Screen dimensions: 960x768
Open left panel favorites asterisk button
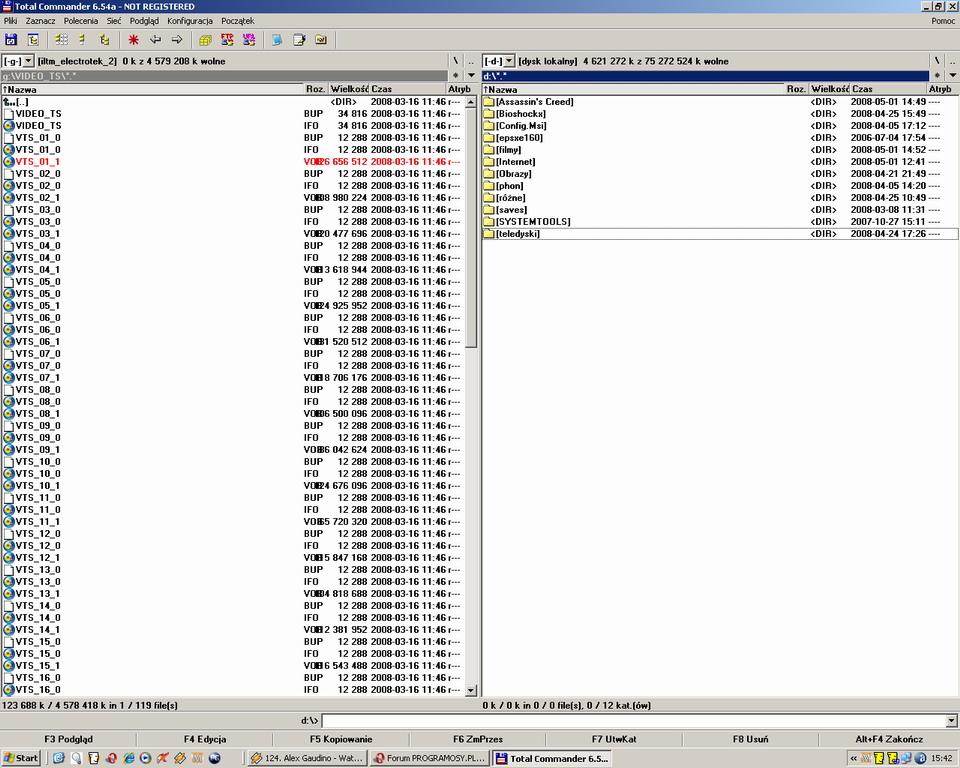click(x=456, y=75)
